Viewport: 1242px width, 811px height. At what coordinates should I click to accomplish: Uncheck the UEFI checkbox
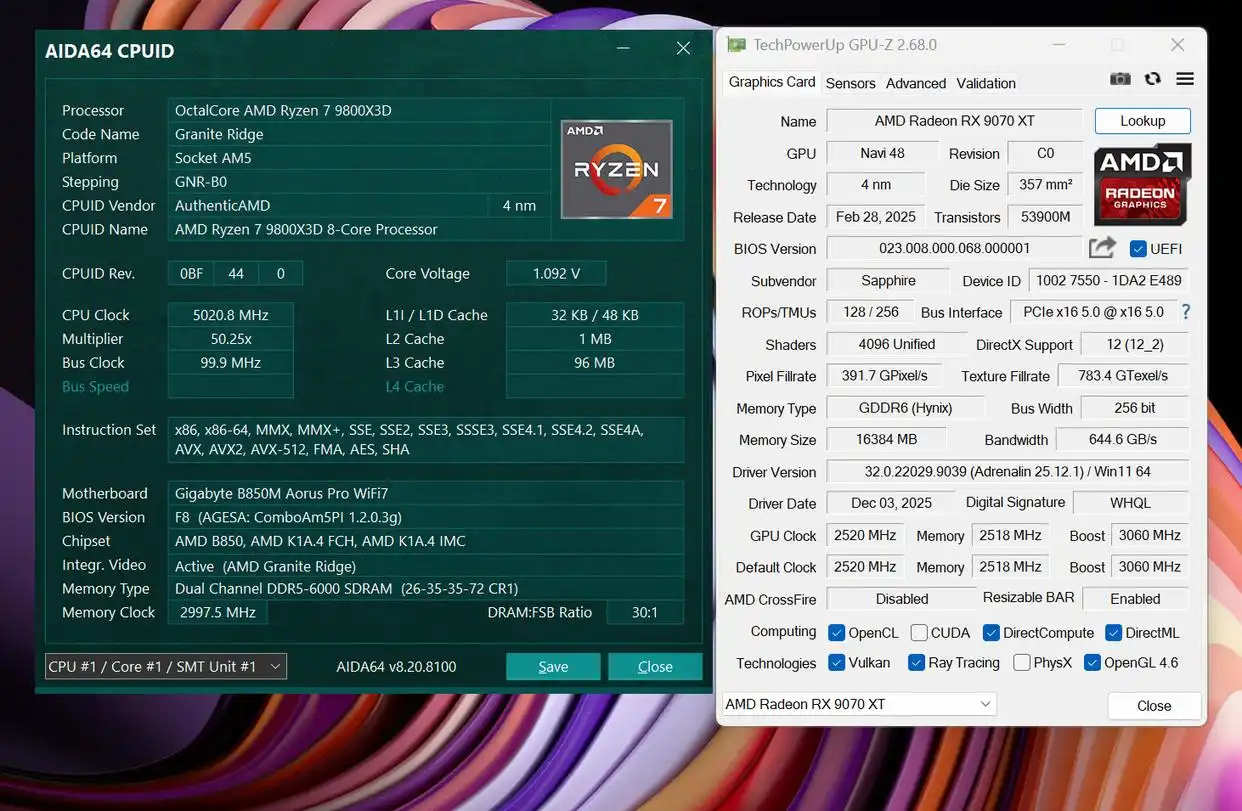pos(1137,248)
